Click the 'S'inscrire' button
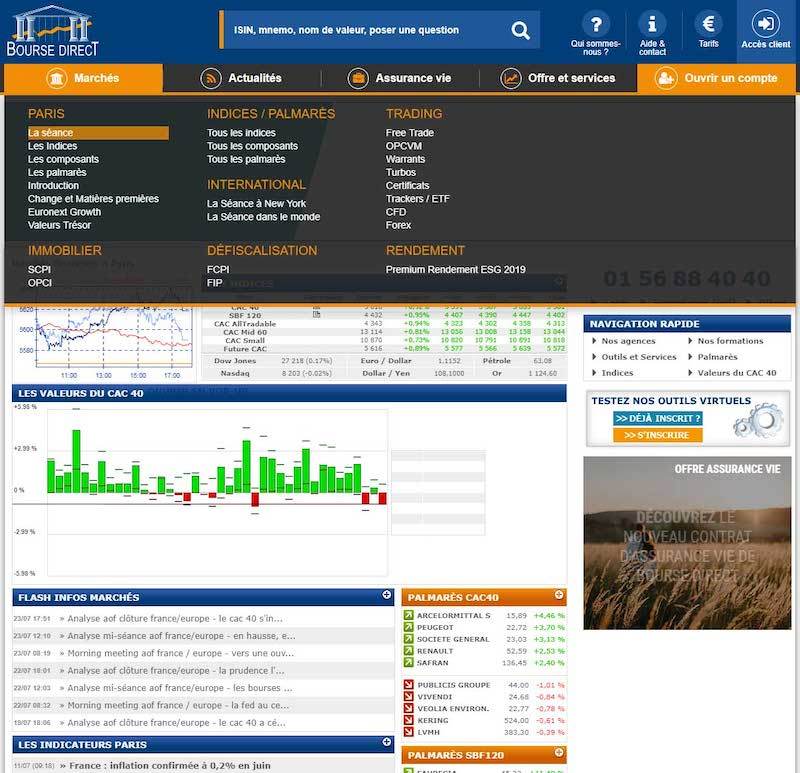The width and height of the screenshot is (800, 773). pyautogui.click(x=657, y=435)
